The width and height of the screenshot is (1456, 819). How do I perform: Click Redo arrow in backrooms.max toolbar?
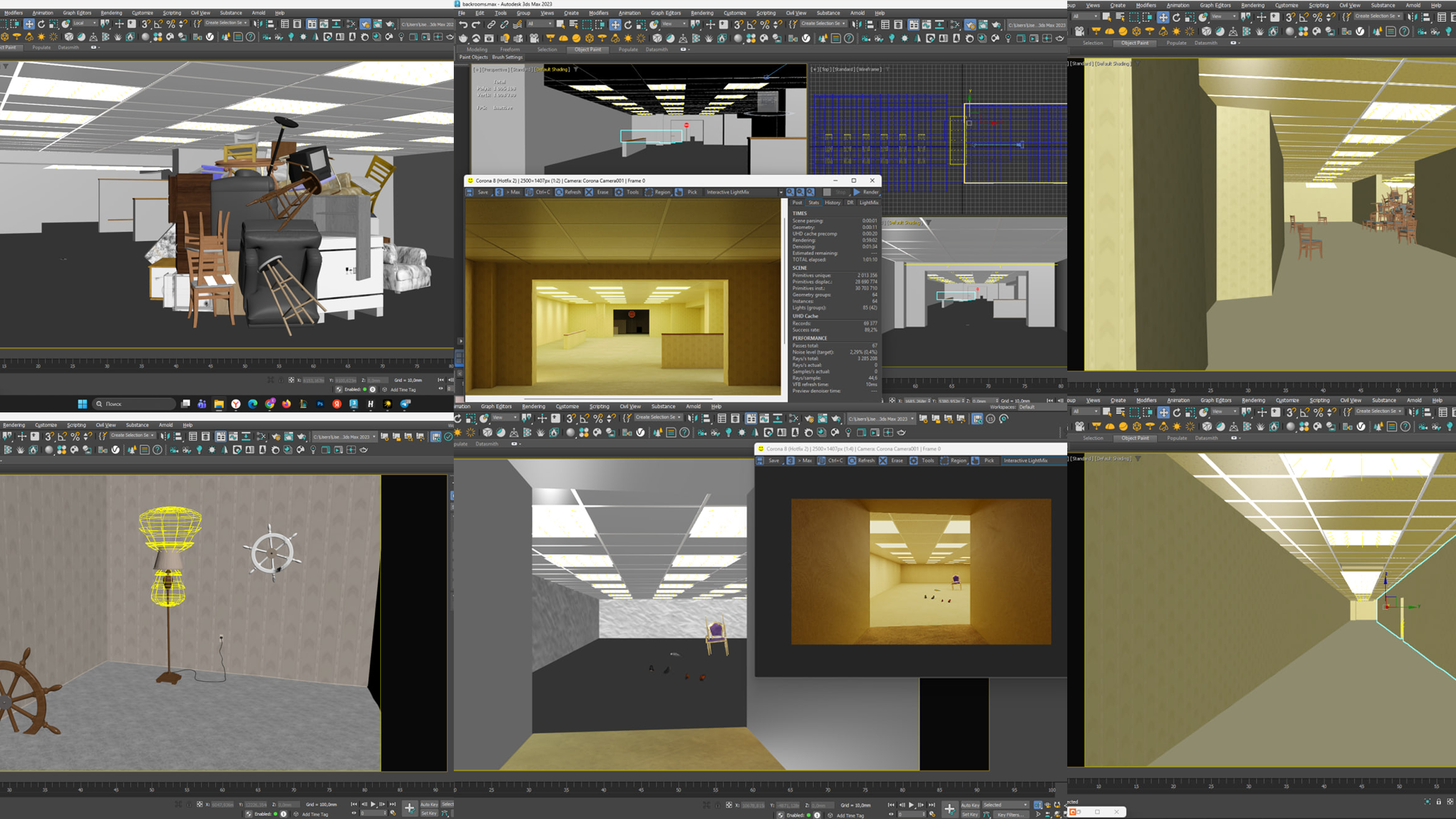pos(476,24)
